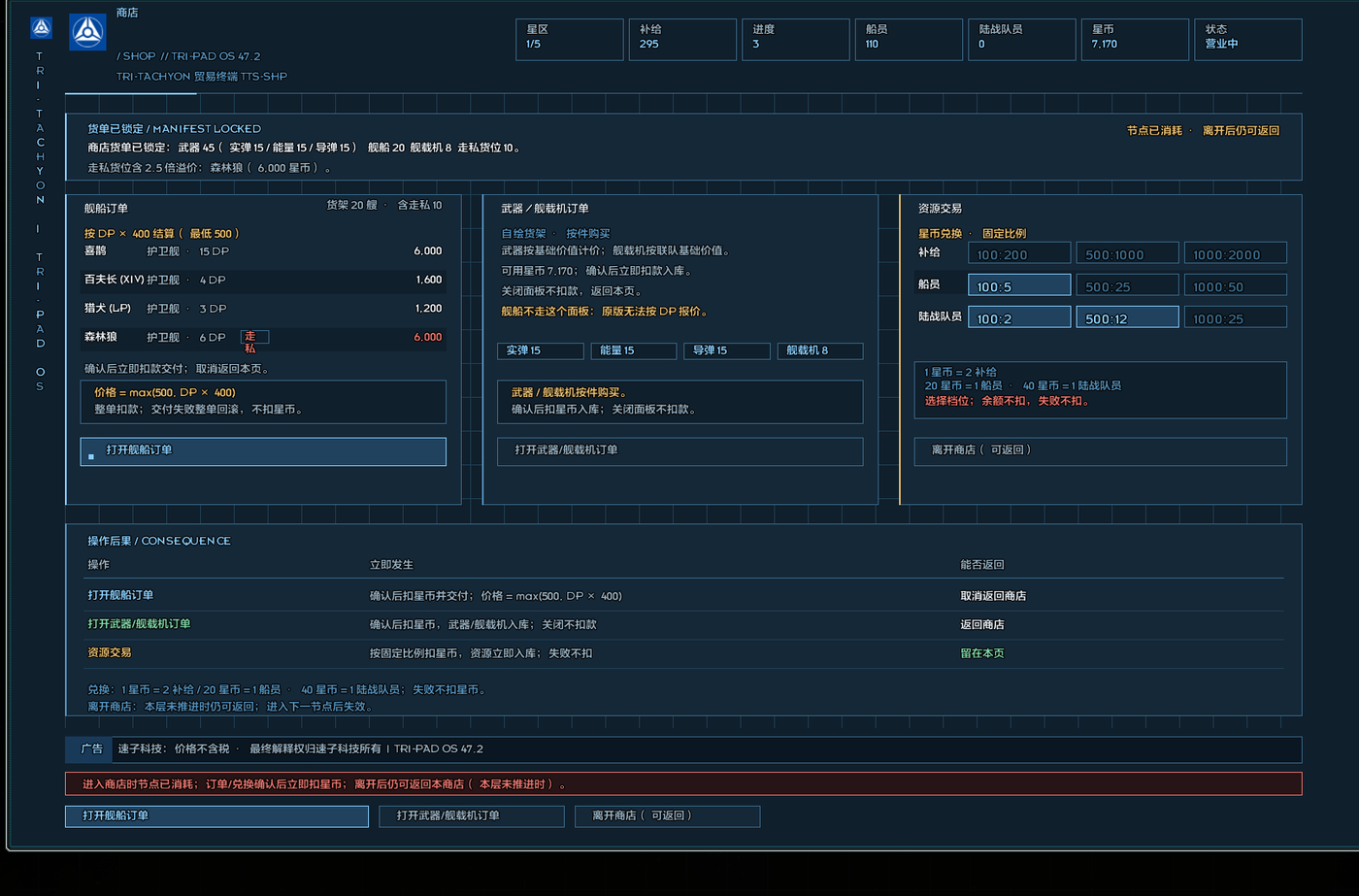Click bottom bar 打开舰船订单 button

(216, 815)
